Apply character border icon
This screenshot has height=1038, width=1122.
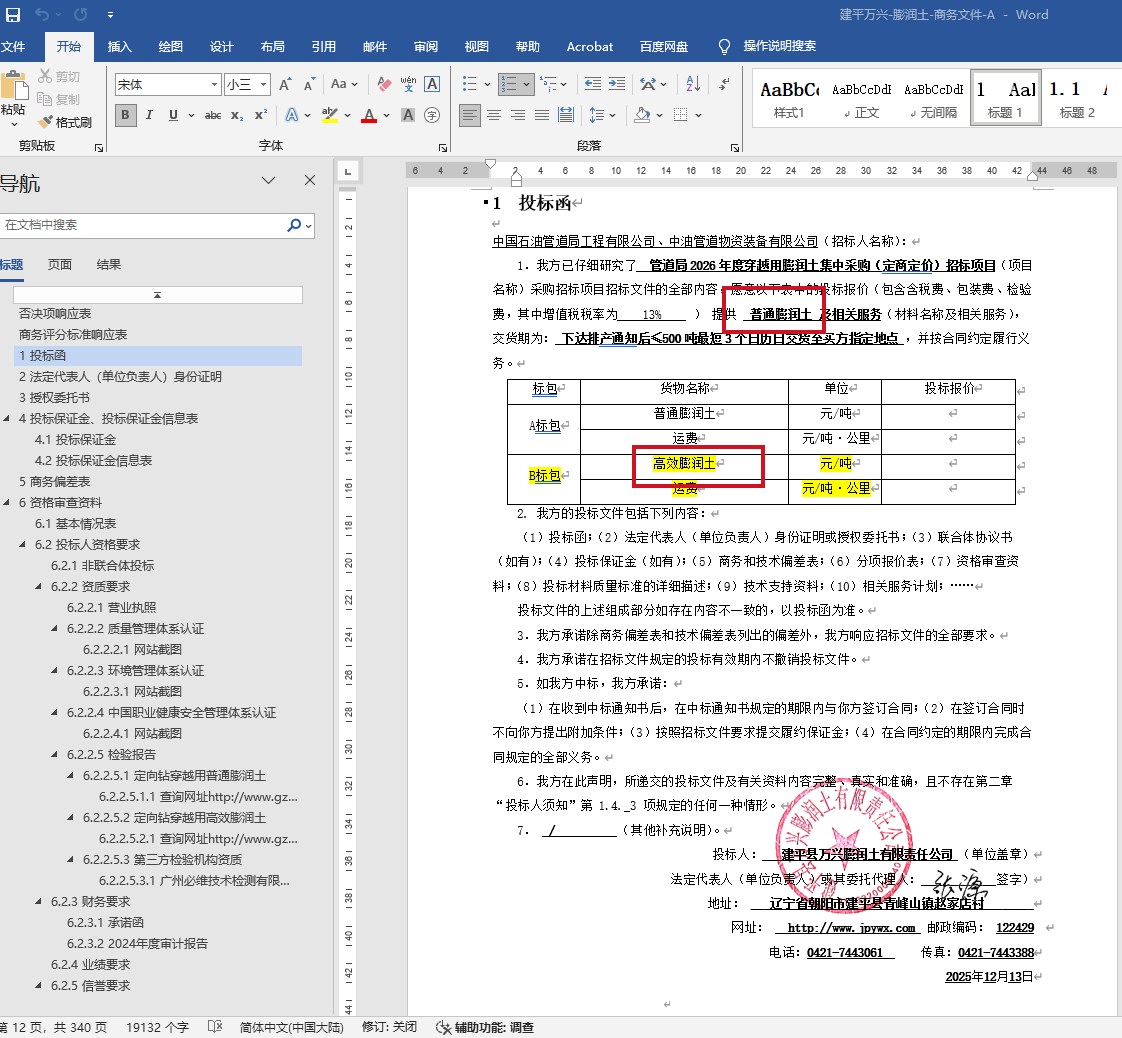click(432, 84)
